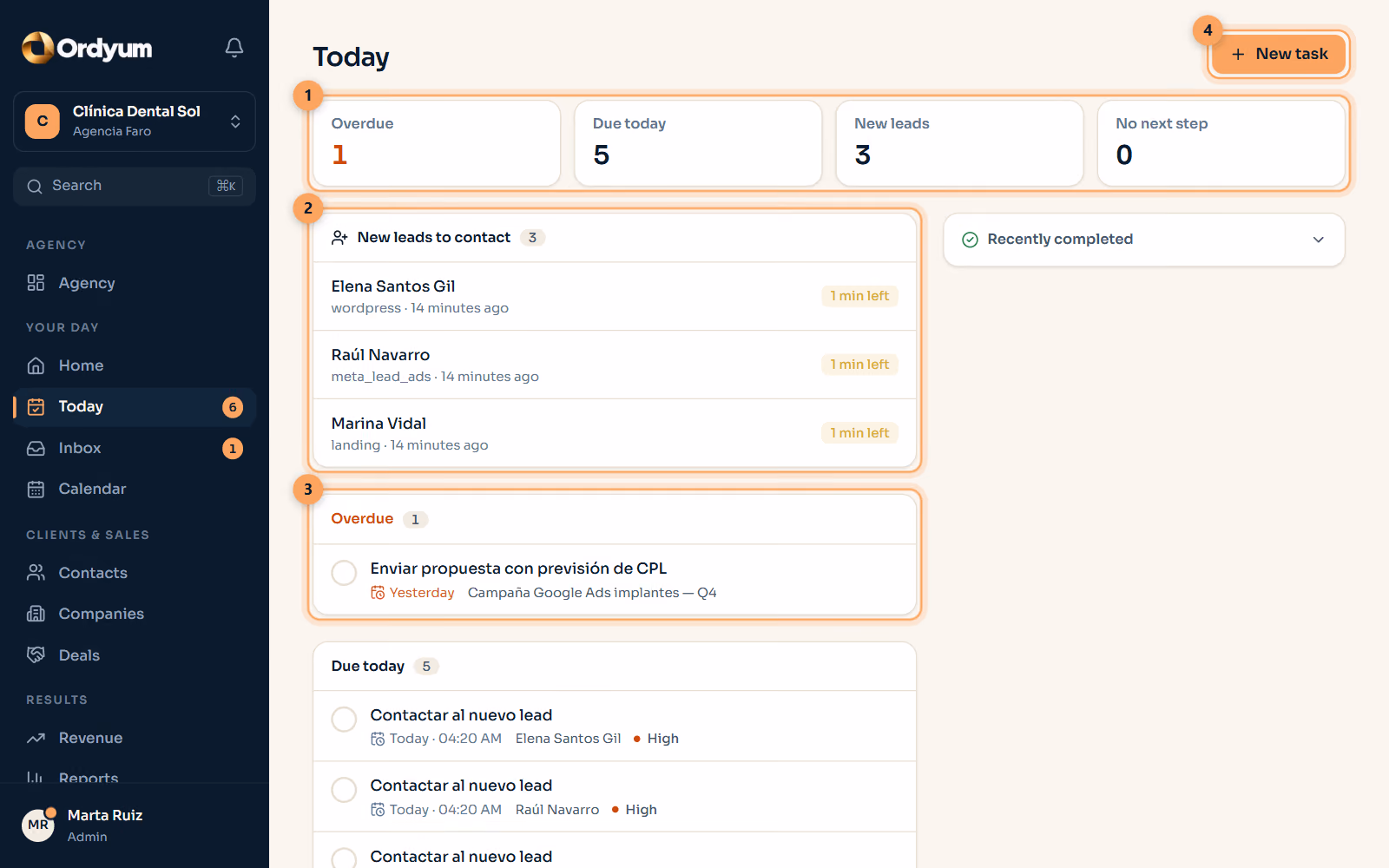Click Raúl Navarro on due task

(557, 810)
